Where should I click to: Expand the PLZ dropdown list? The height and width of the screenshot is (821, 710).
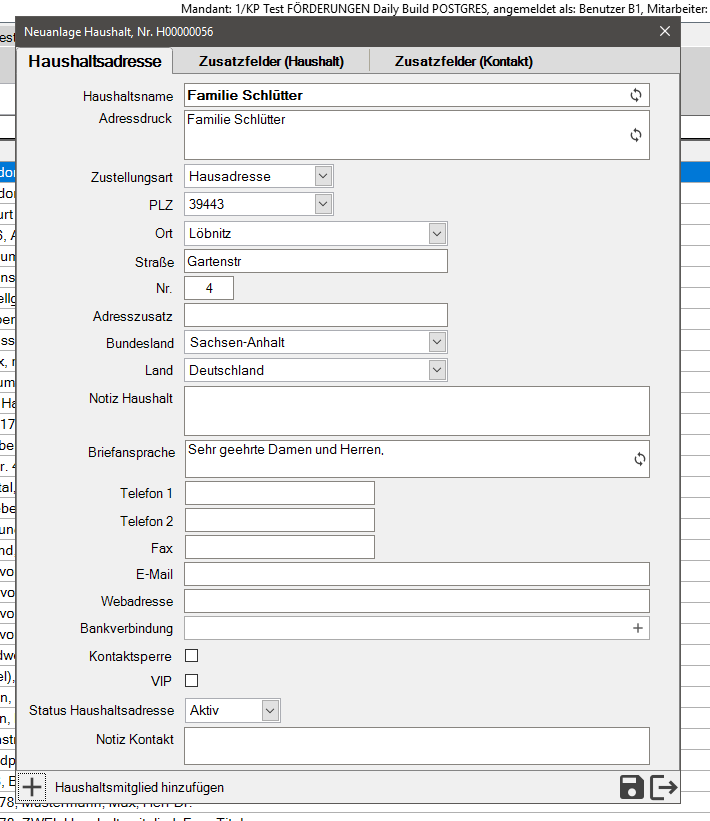322,204
